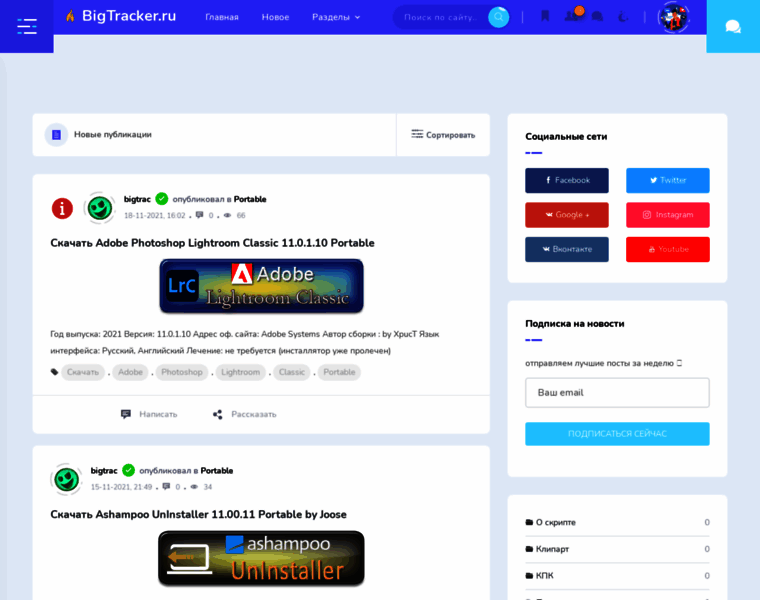Image resolution: width=760 pixels, height=600 pixels.
Task: Select the Adobe tag
Action: pos(130,372)
